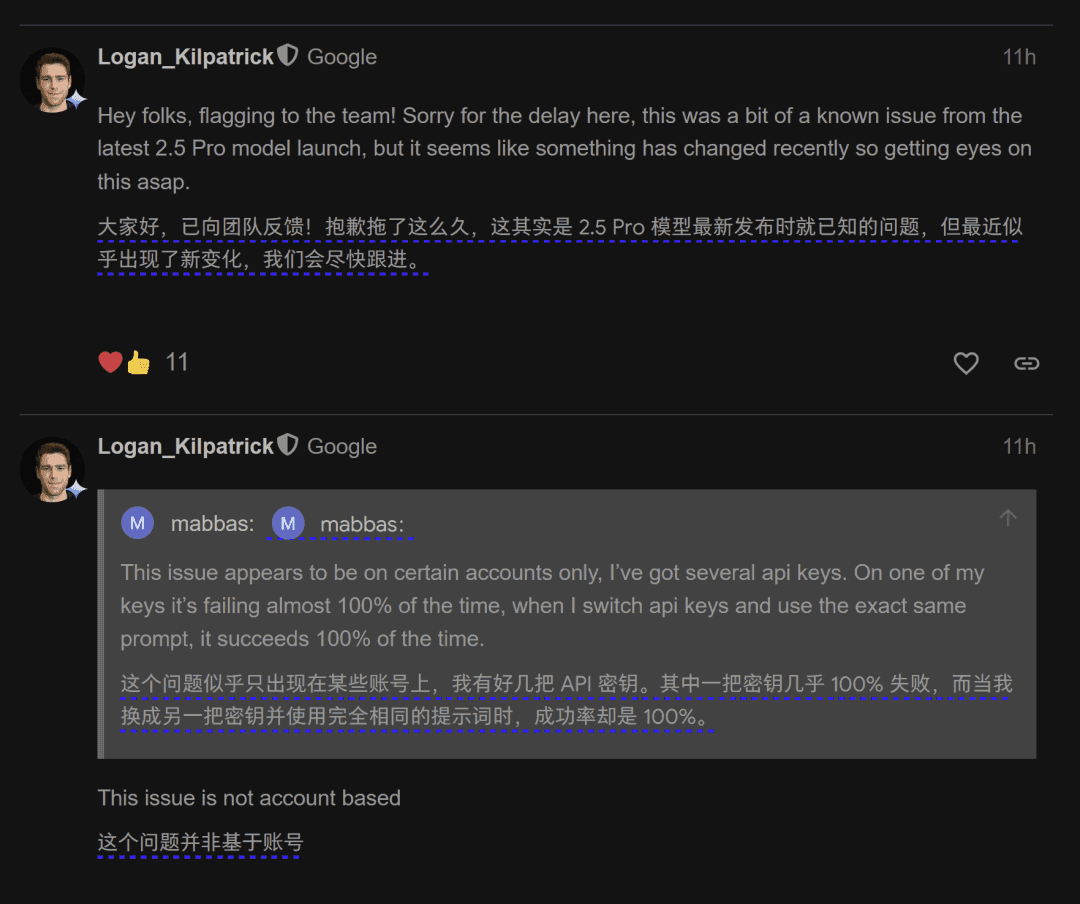Open Logan_Kilpatrick's profile from the first post username
The image size is (1080, 904).
185,56
